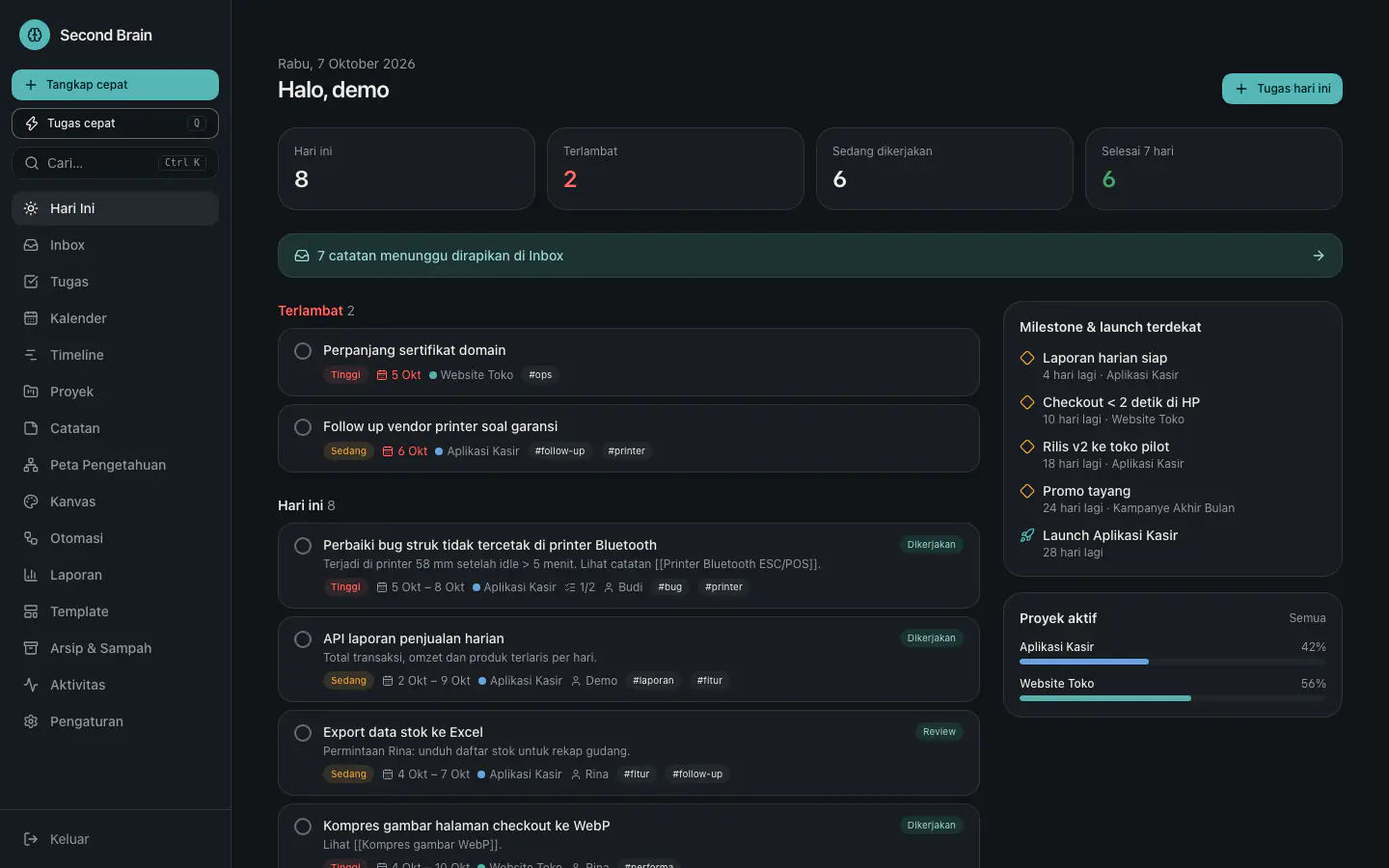Open the Inbox notes waiting banner
Viewport: 1389px width, 868px height.
click(x=810, y=256)
